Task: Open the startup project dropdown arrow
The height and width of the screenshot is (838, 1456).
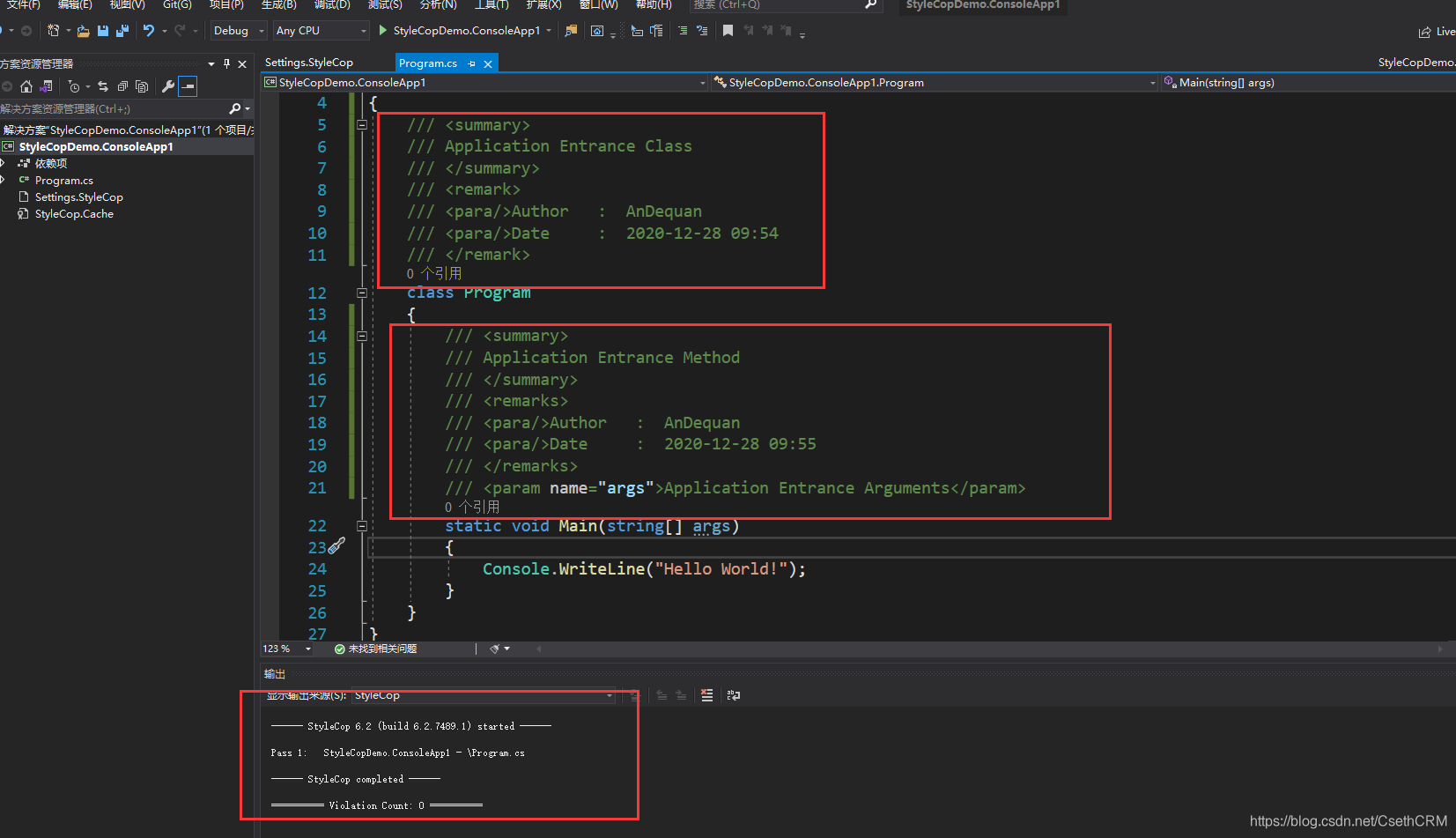Action: pyautogui.click(x=549, y=31)
